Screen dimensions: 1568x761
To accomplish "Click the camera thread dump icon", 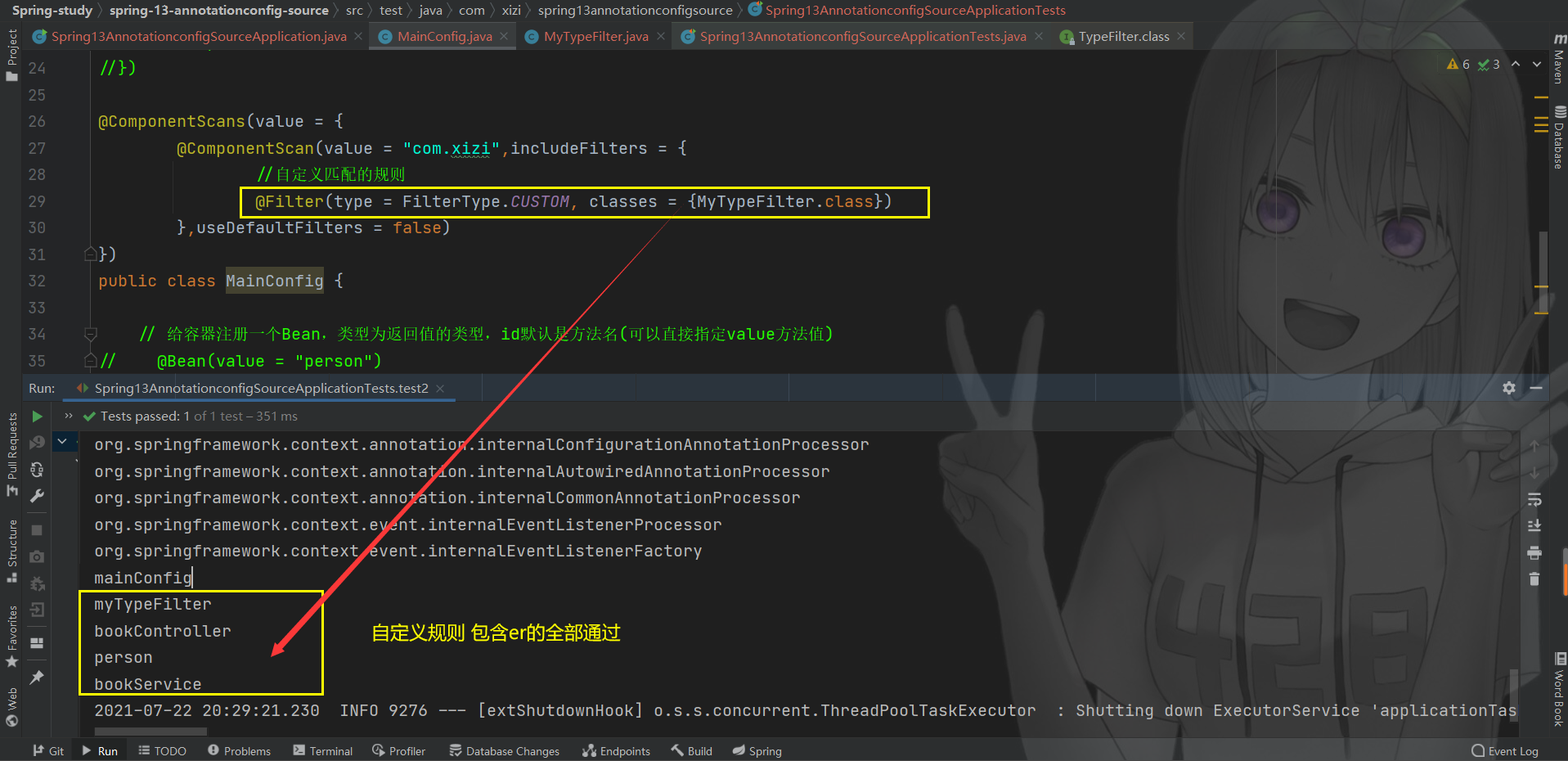I will pyautogui.click(x=37, y=556).
